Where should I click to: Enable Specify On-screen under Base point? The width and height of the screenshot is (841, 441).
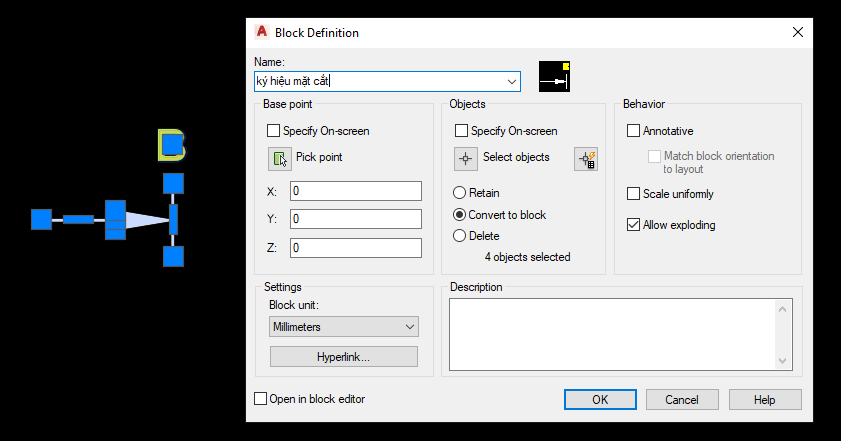click(274, 131)
